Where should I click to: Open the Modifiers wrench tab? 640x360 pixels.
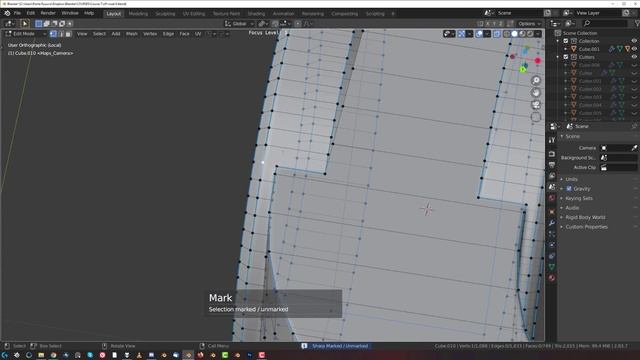click(552, 223)
